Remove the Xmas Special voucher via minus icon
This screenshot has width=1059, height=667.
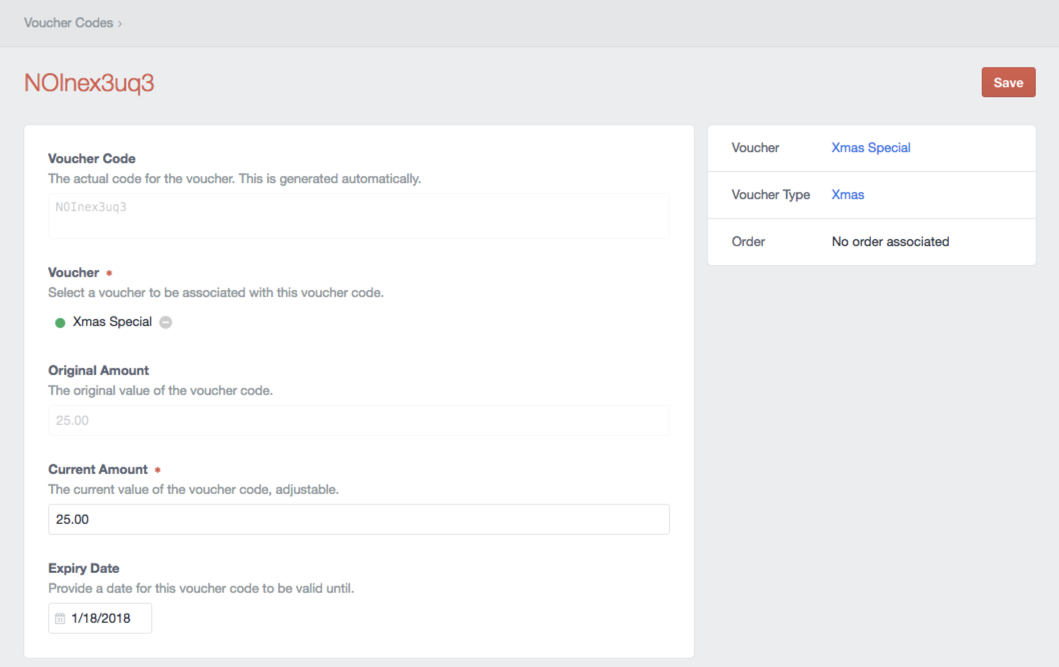point(166,322)
